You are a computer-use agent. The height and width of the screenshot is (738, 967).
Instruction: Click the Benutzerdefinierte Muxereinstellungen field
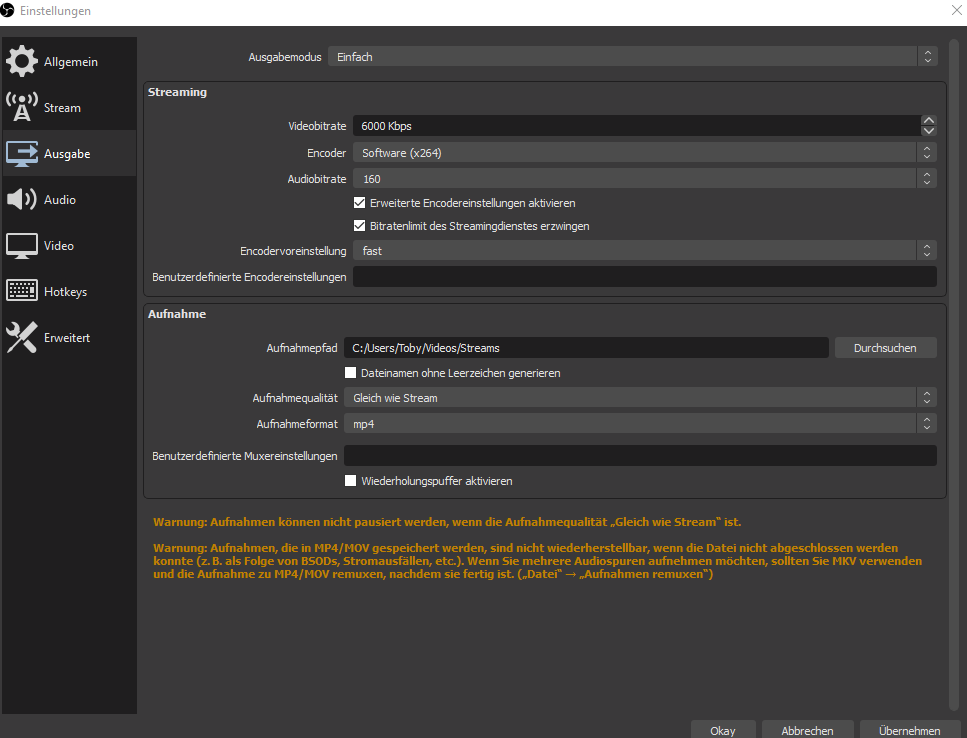640,455
